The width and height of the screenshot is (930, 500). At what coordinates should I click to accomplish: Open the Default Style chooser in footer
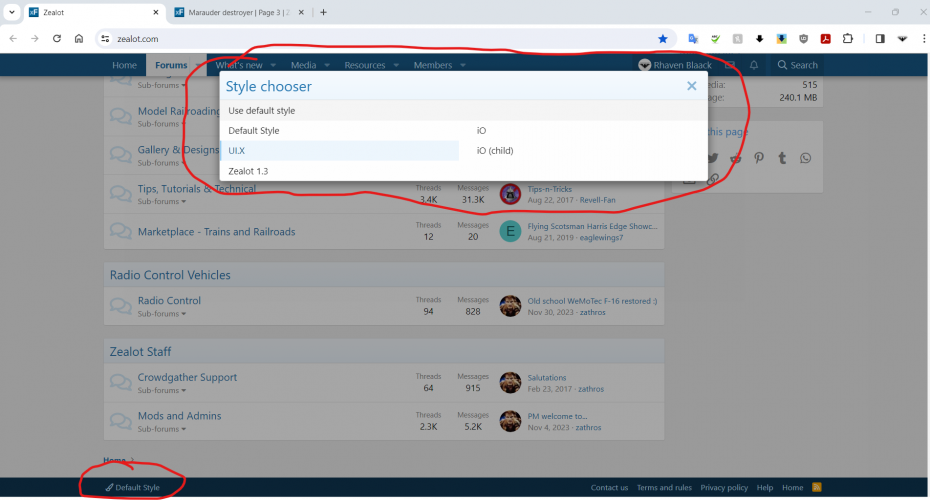(x=132, y=488)
